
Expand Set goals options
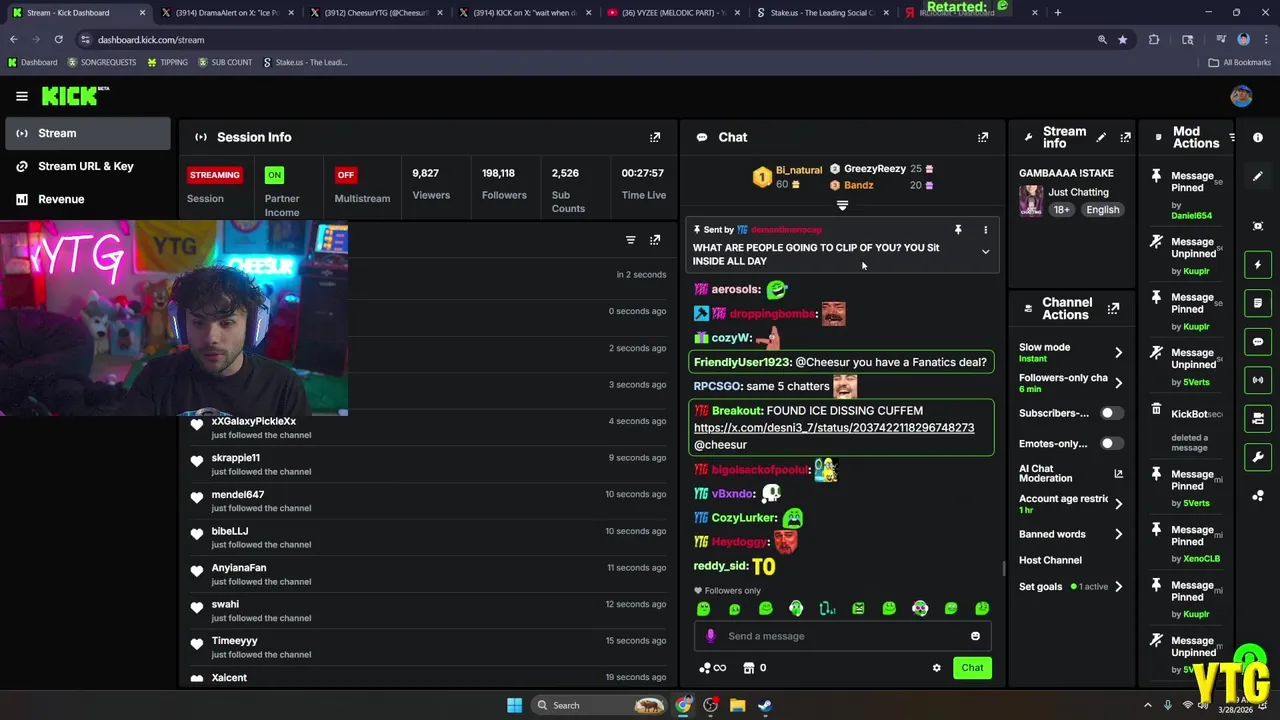[x=1118, y=587]
